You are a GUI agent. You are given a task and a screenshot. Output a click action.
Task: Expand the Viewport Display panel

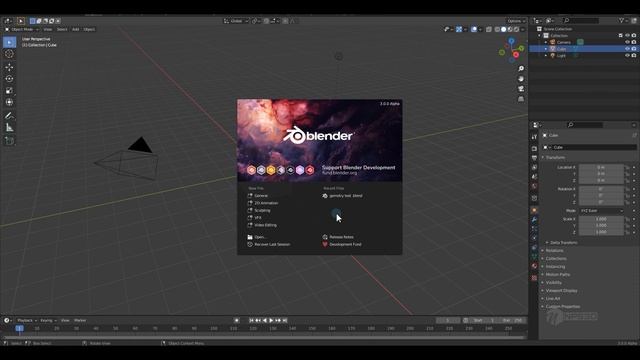561,291
